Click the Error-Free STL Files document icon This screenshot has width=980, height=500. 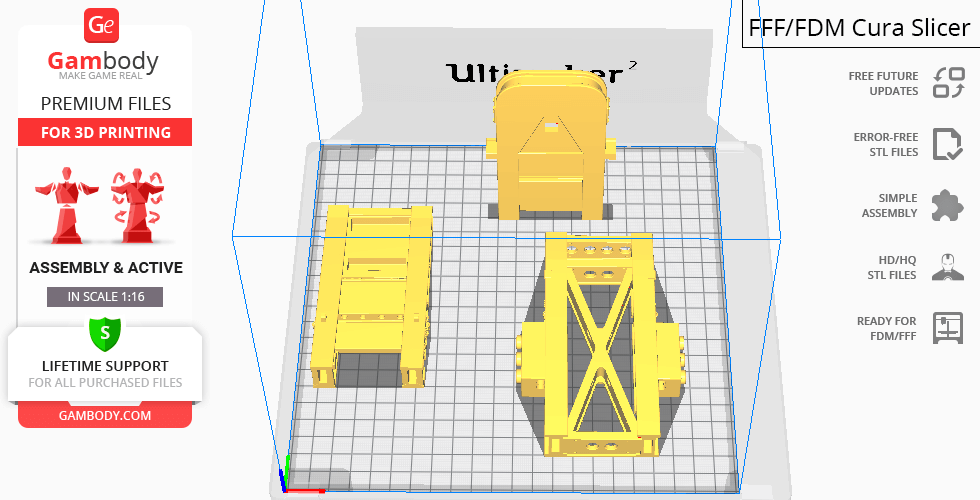click(948, 144)
